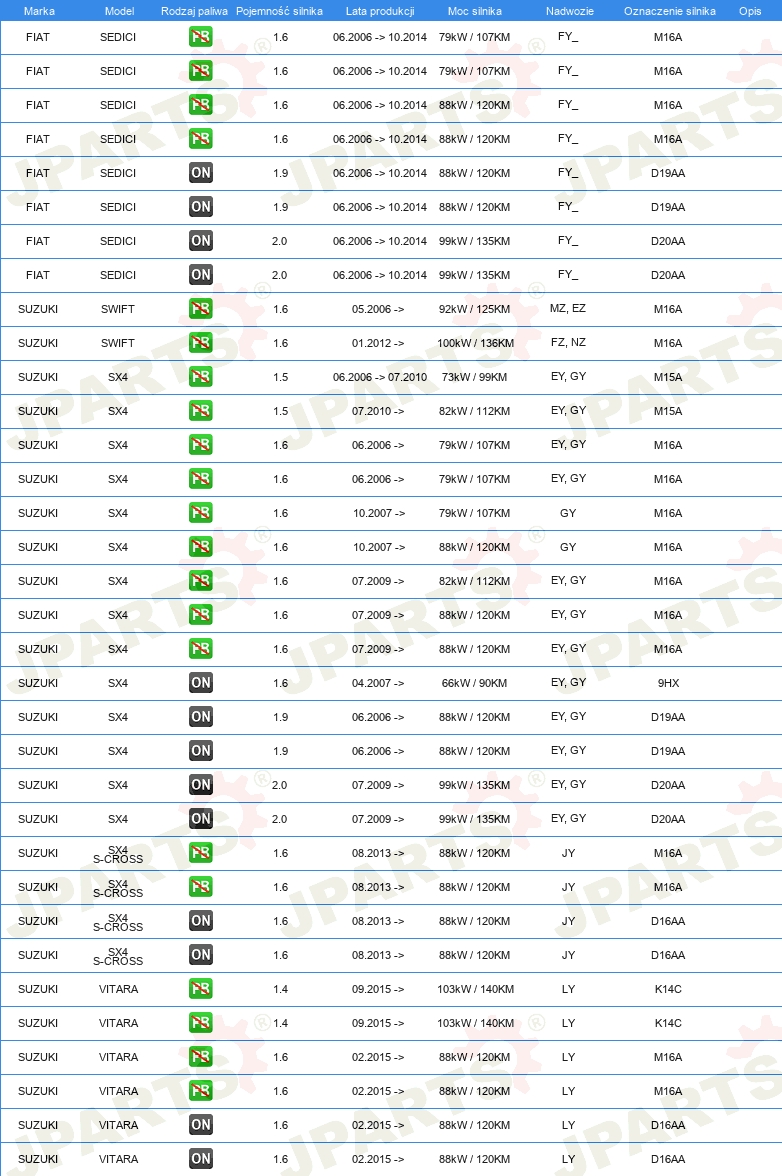Click the GY body cell in the 10.2007 79kW row
The width and height of the screenshot is (782, 1176).
(x=568, y=513)
